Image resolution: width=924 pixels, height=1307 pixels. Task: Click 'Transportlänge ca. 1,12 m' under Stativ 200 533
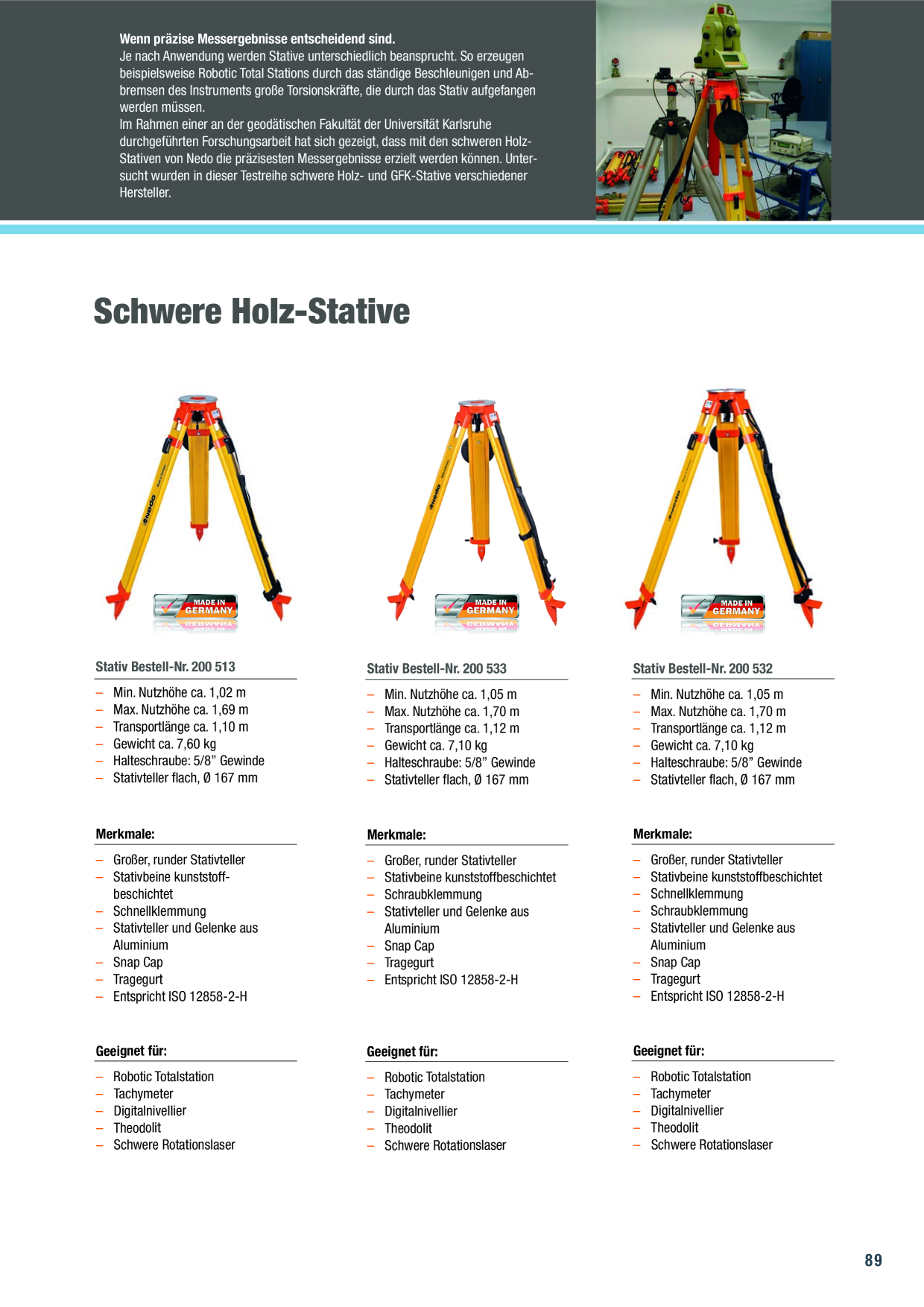click(452, 729)
